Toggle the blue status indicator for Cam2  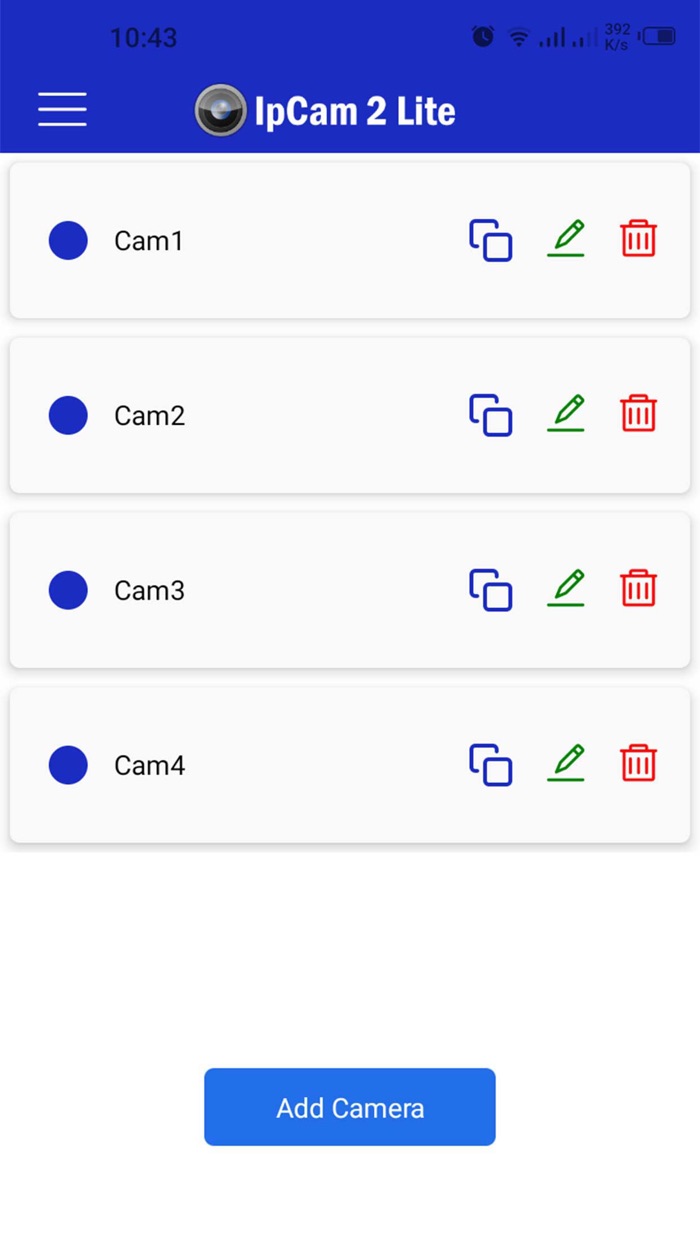(67, 415)
